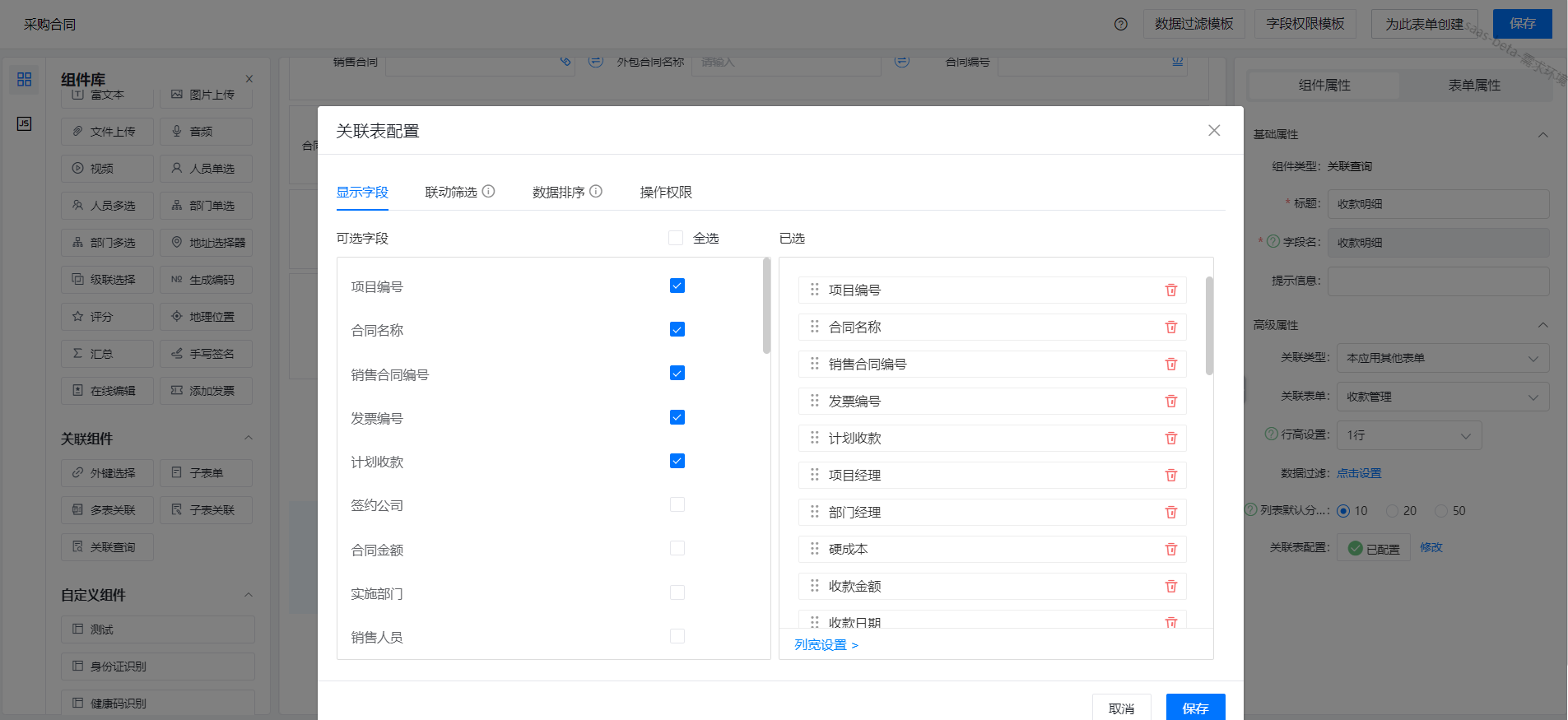The height and width of the screenshot is (720, 1568).
Task: Uncheck 计划收款 checkbox
Action: 677,461
